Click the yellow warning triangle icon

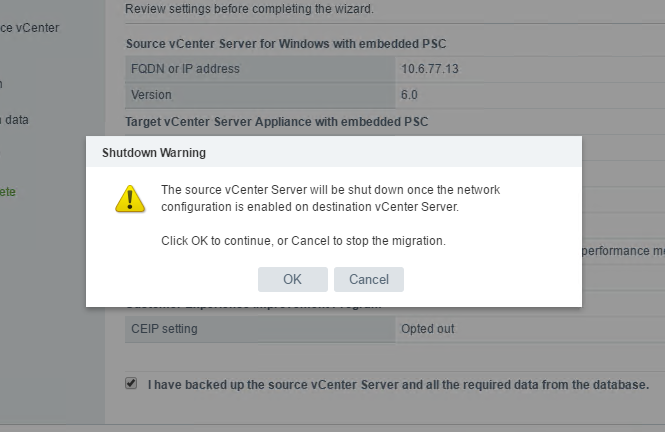click(x=130, y=199)
